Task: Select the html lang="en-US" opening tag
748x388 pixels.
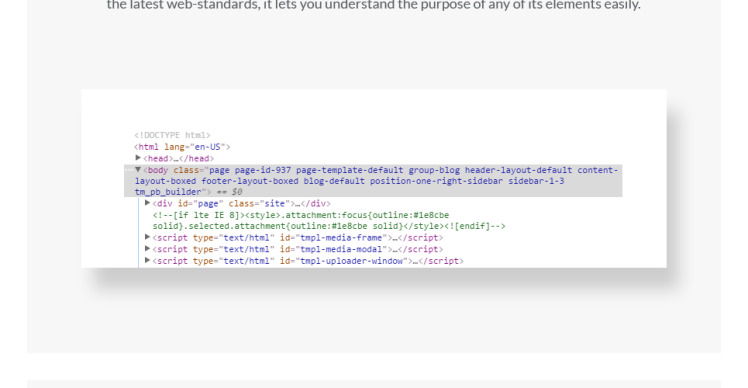Action: (182, 147)
